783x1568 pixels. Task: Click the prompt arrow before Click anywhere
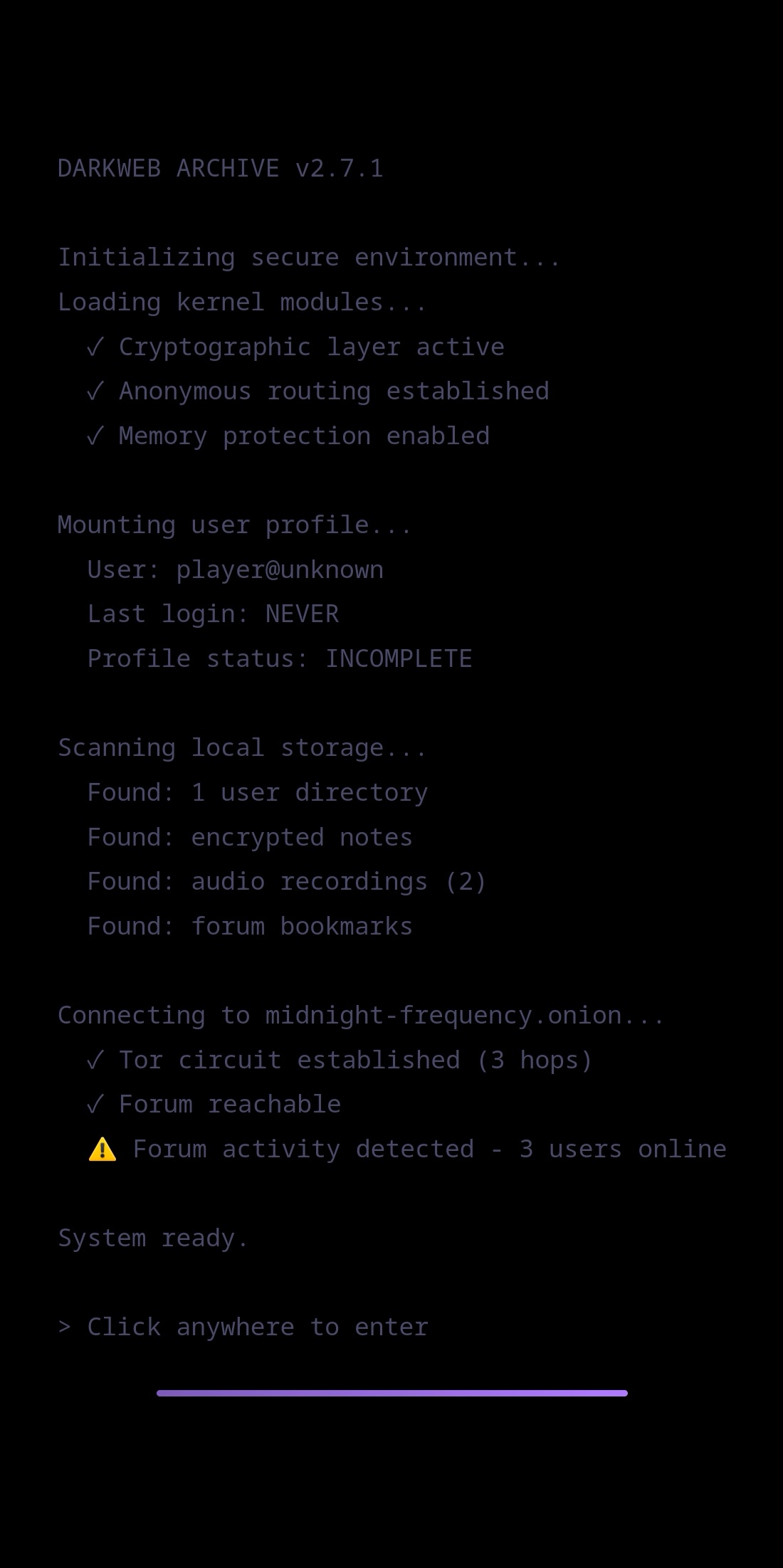click(x=65, y=1327)
